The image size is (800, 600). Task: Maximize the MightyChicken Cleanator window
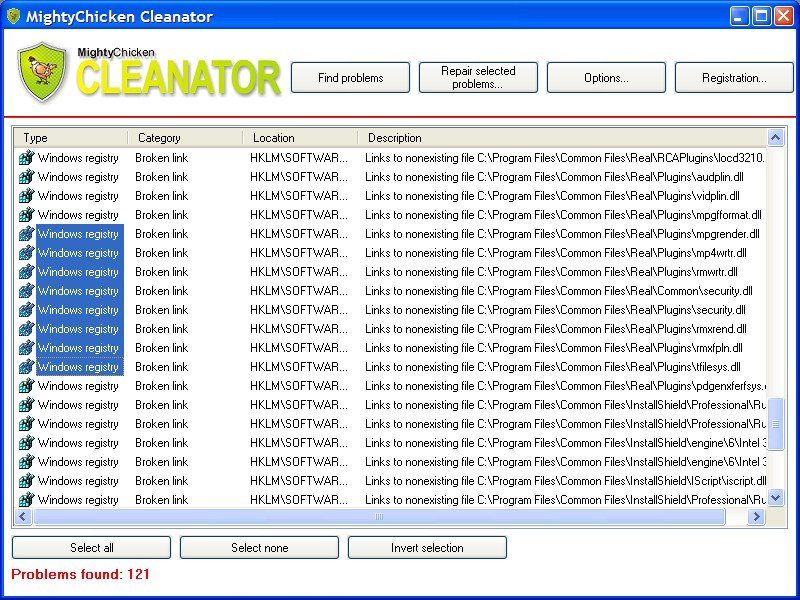coord(761,16)
